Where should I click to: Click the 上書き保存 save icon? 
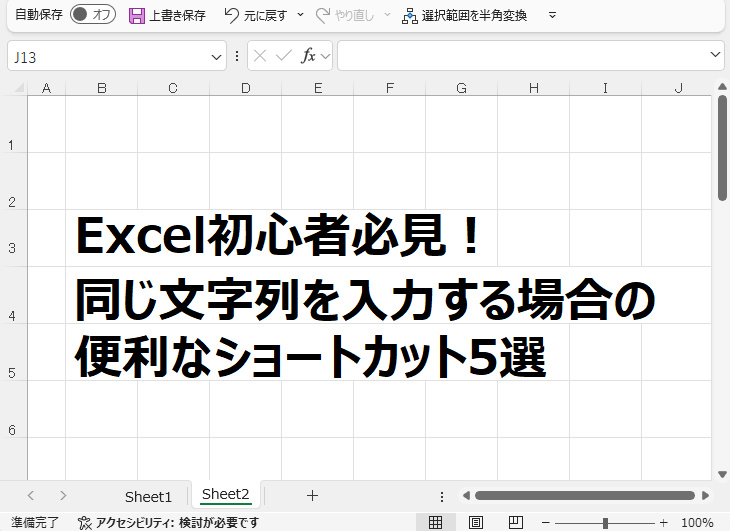(x=136, y=16)
